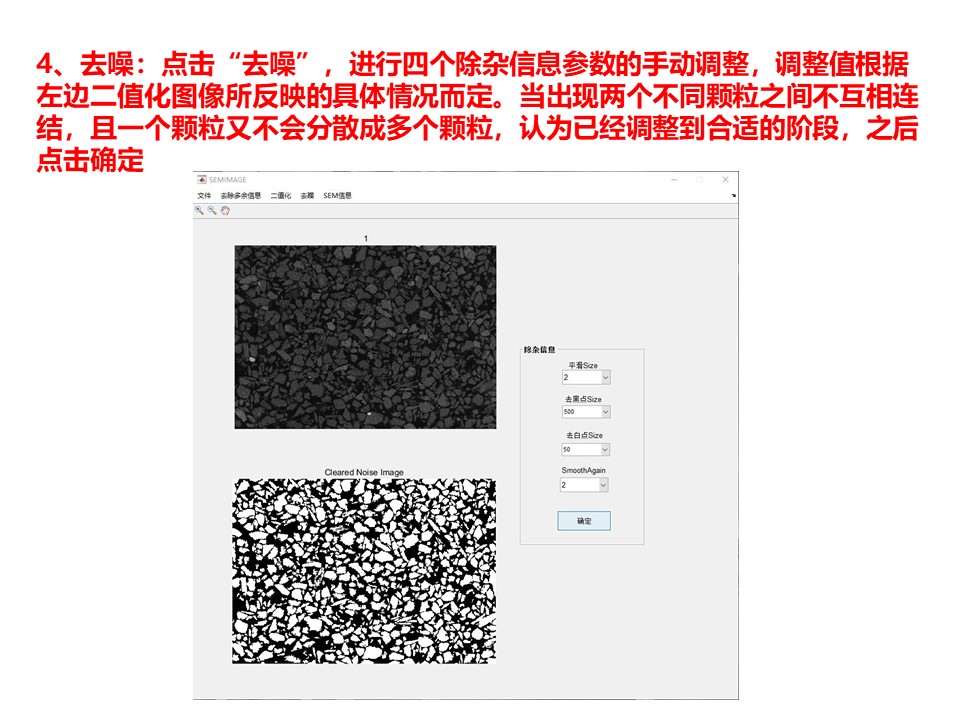Click the 去白点Size label
Viewport: 960px width, 720px height.
coord(584,435)
